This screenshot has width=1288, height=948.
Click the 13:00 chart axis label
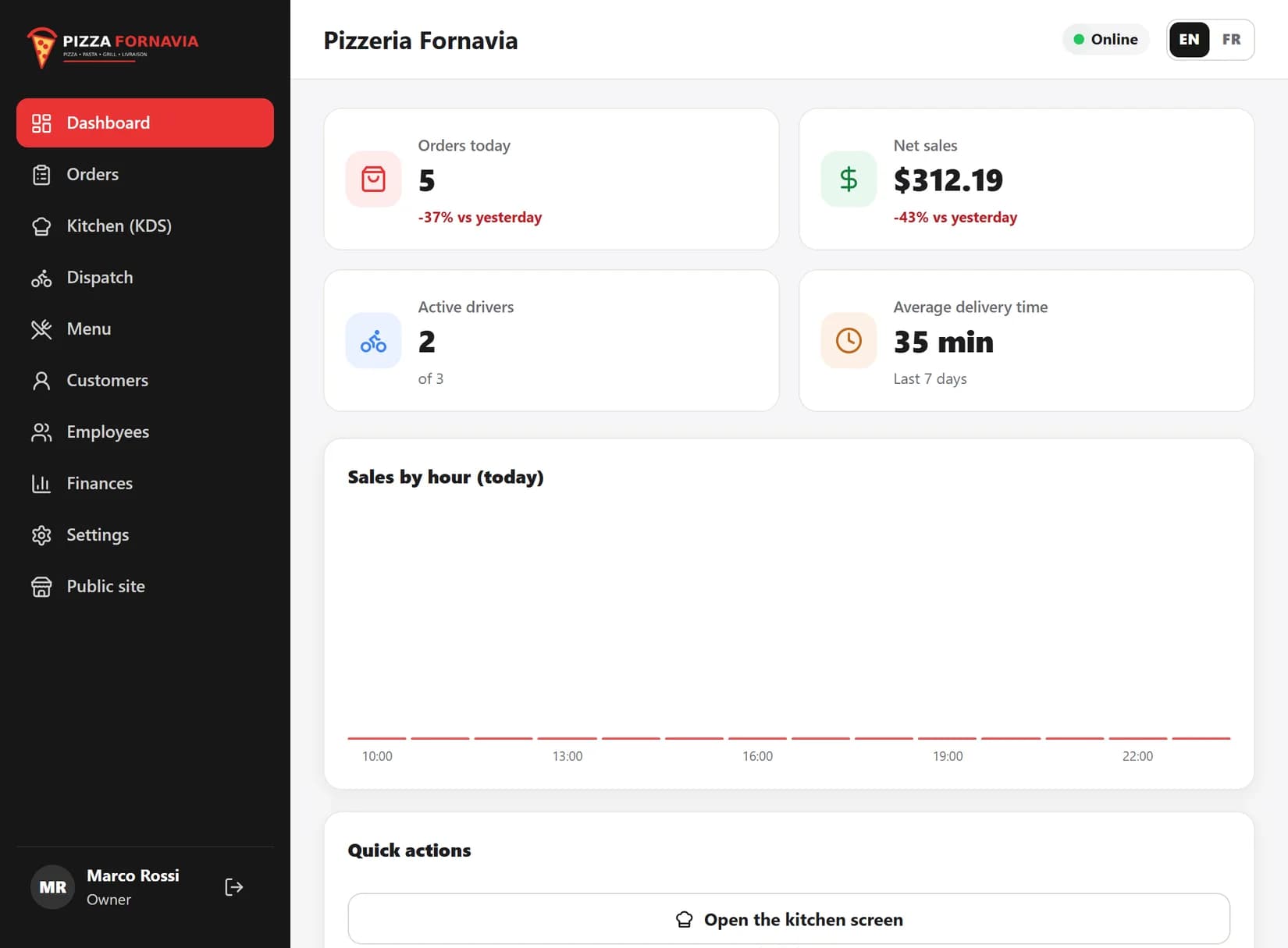[x=568, y=756]
